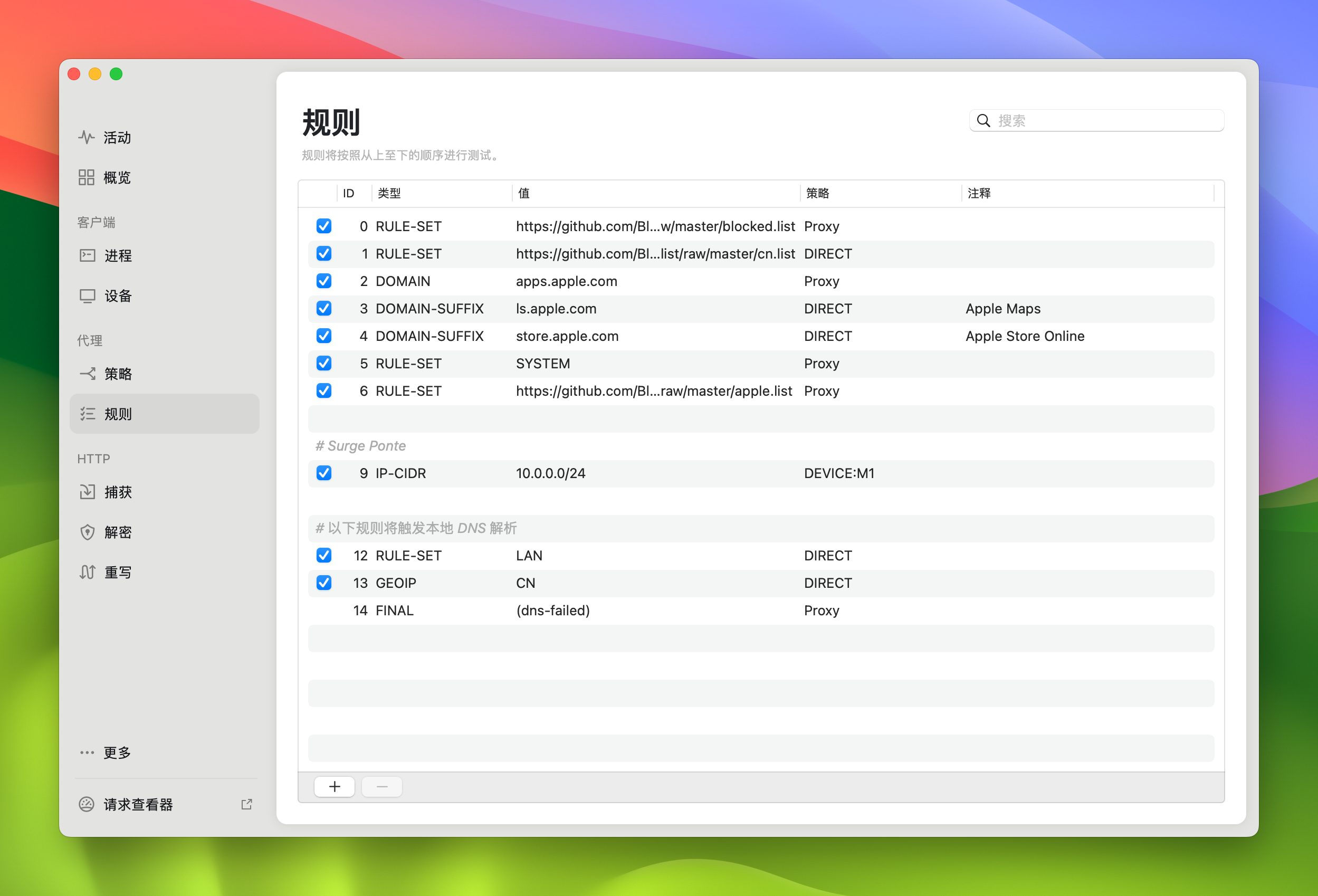Uncheck rule 13 GEOIP CN checkbox
Viewport: 1318px width, 896px height.
(324, 583)
